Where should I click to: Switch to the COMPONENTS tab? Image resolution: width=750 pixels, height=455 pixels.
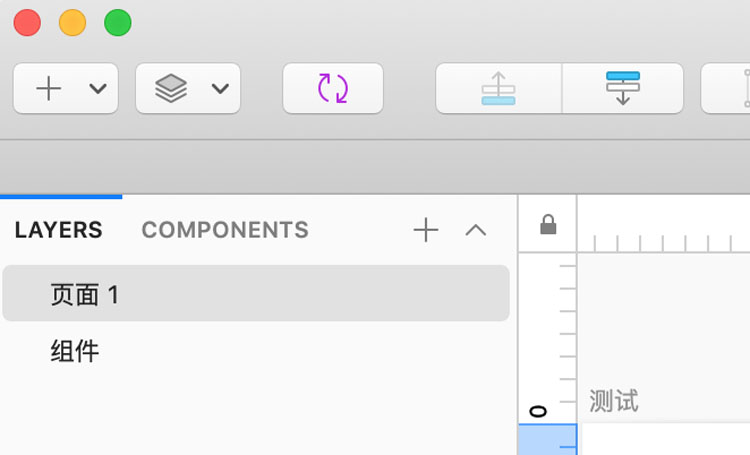coord(225,230)
